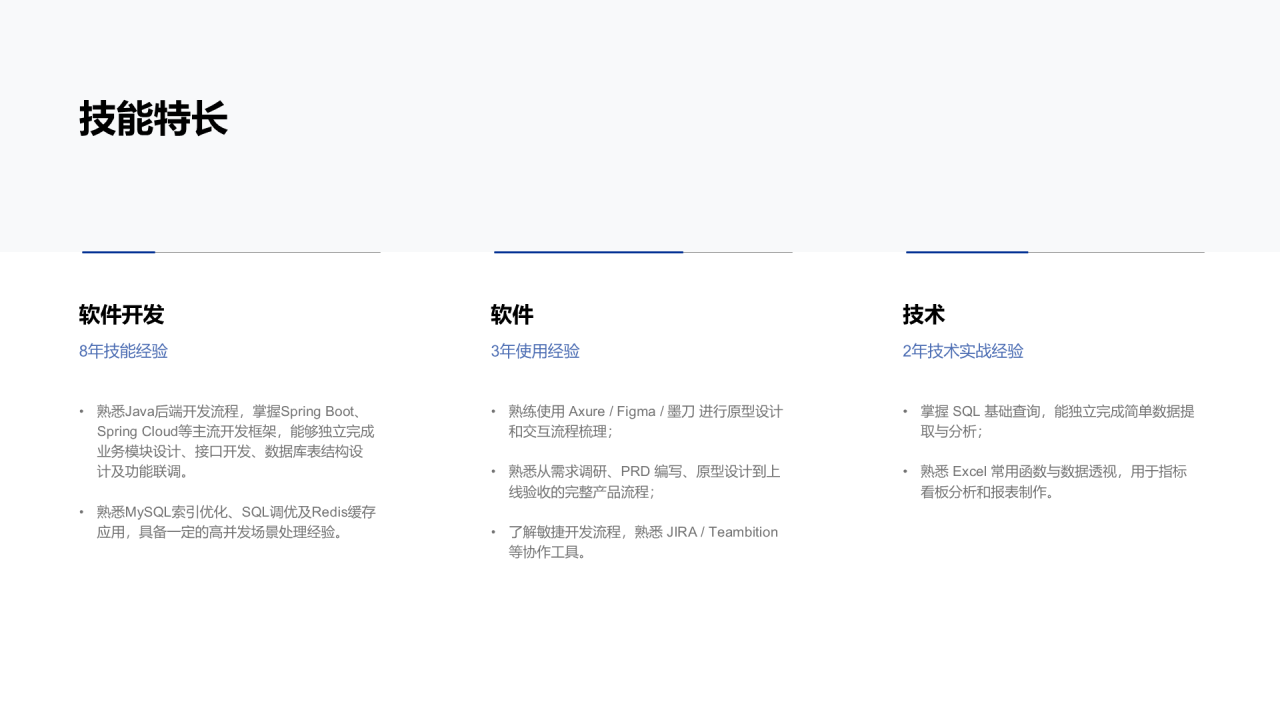Screen dimensions: 1280x720
Task: Click the gray track line above 技术
Action: click(x=1116, y=252)
